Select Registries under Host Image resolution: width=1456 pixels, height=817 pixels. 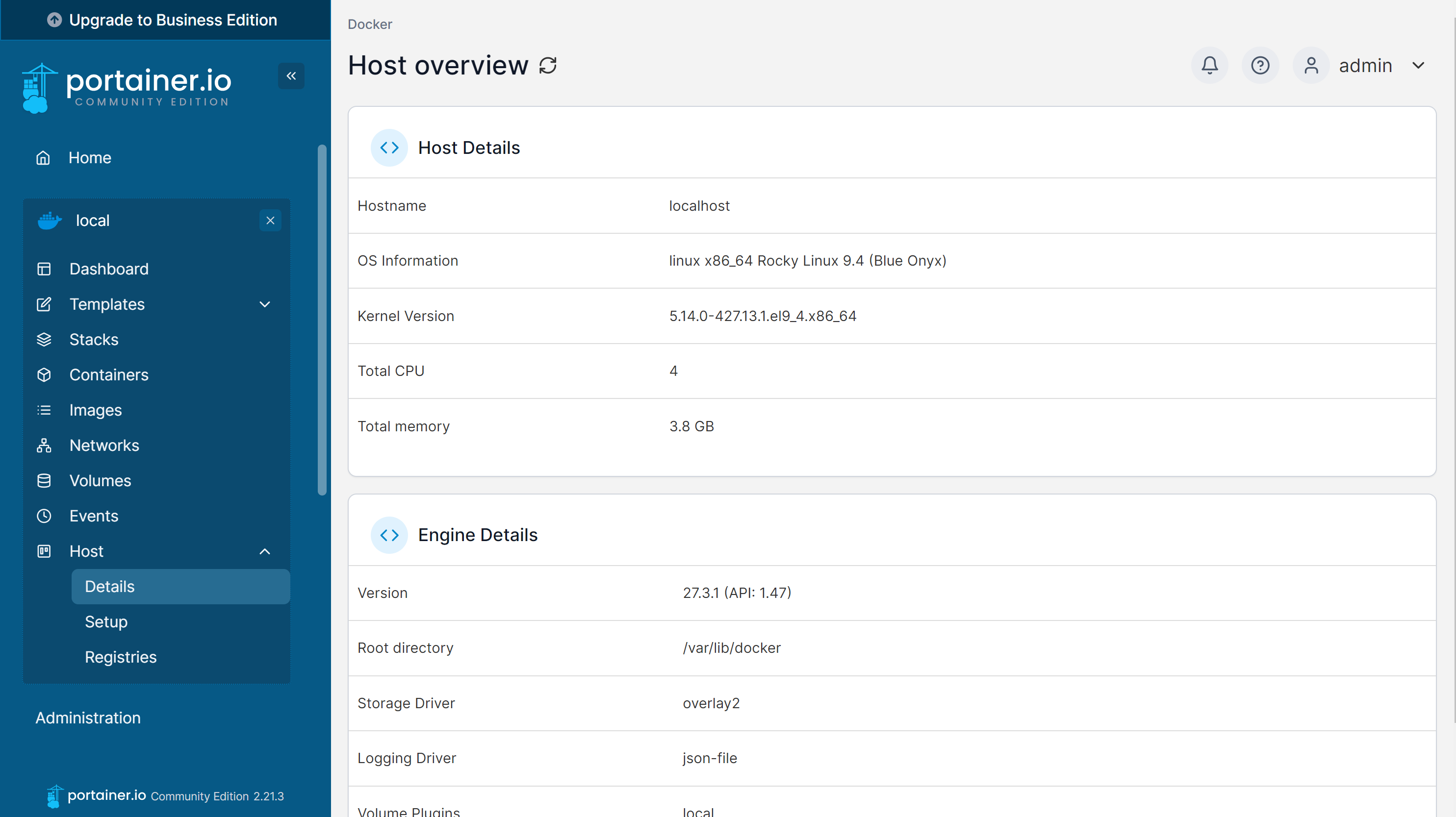[120, 657]
